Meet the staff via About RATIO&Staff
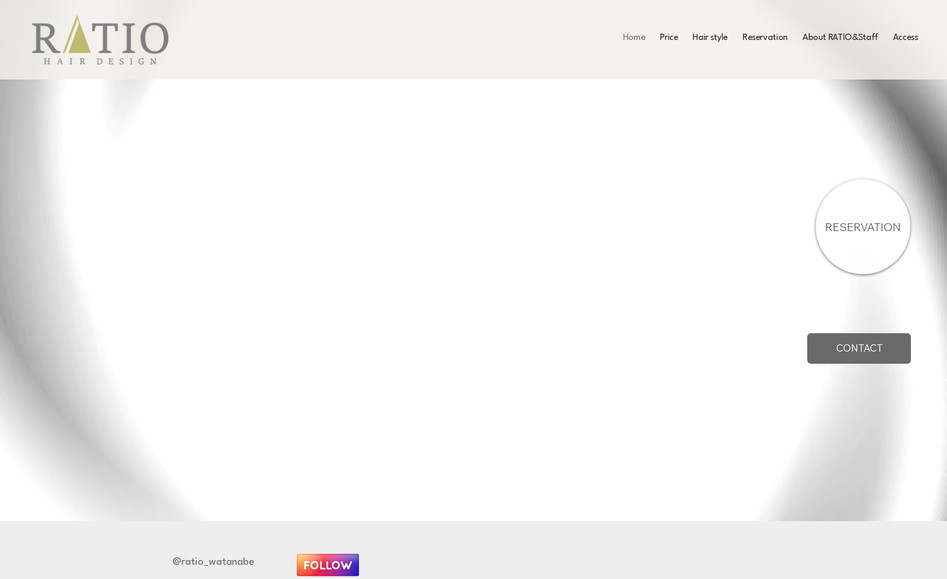This screenshot has width=947, height=579. pos(840,38)
